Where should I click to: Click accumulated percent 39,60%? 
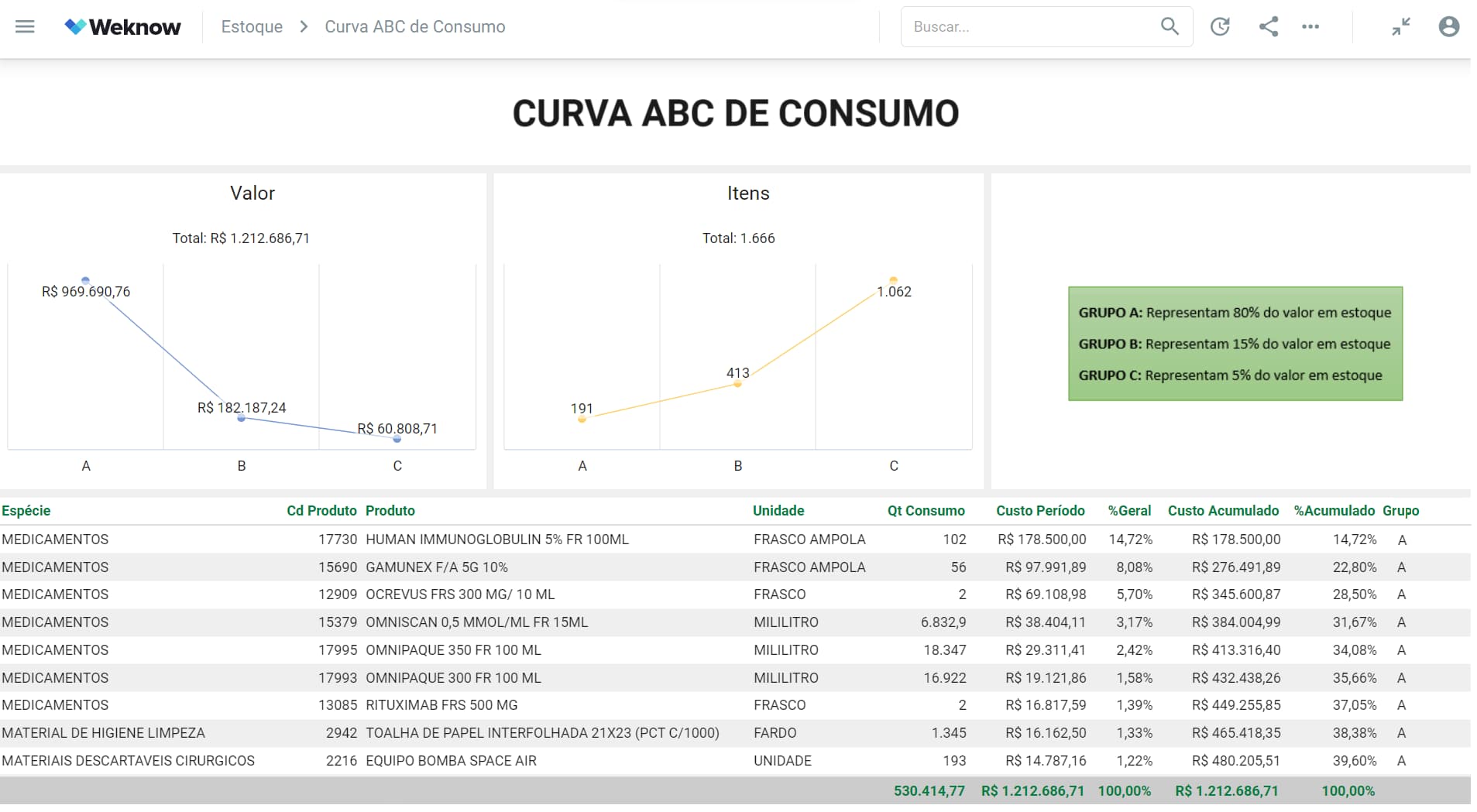click(1355, 761)
